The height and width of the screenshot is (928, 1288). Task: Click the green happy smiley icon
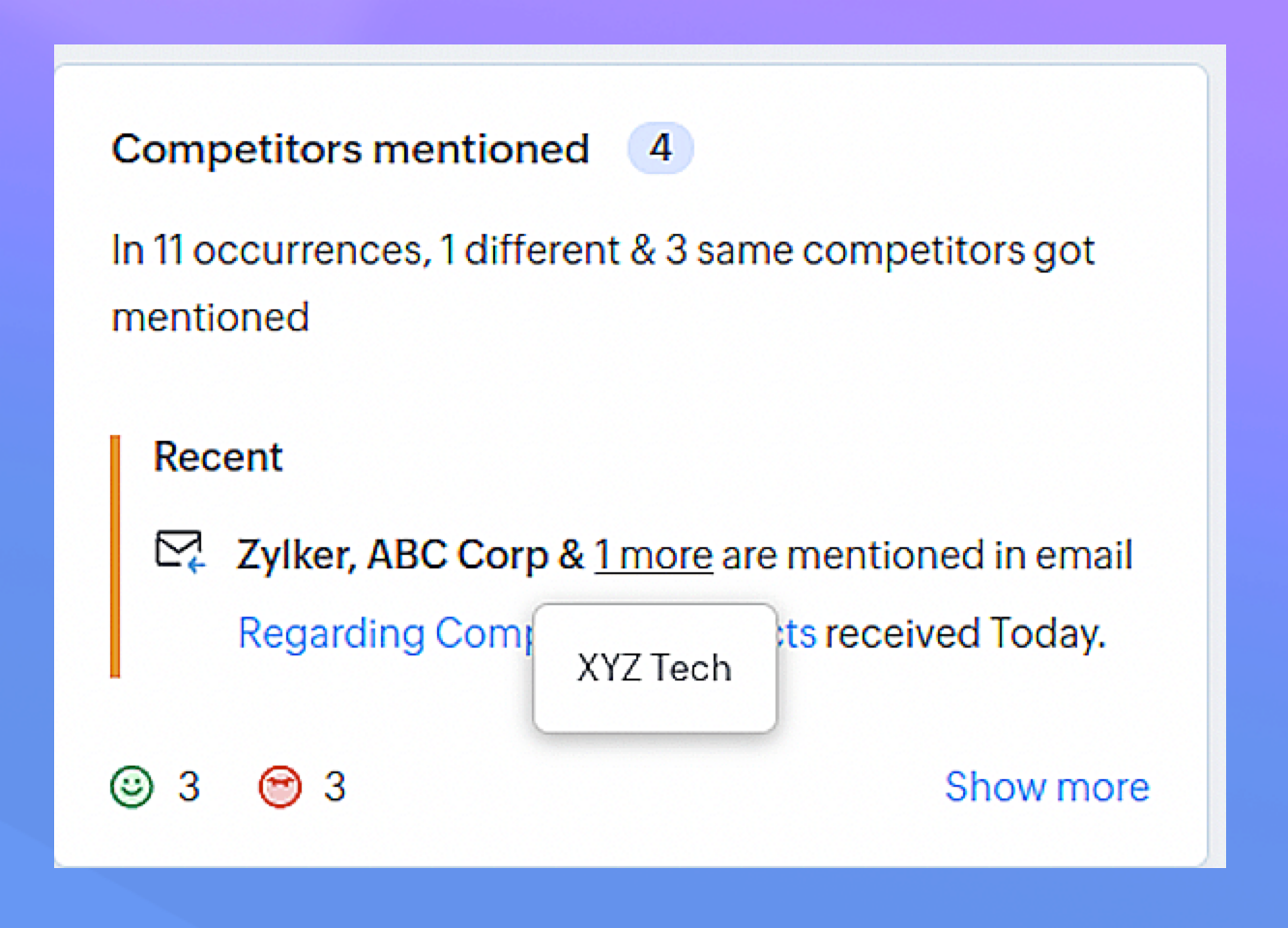pyautogui.click(x=132, y=786)
